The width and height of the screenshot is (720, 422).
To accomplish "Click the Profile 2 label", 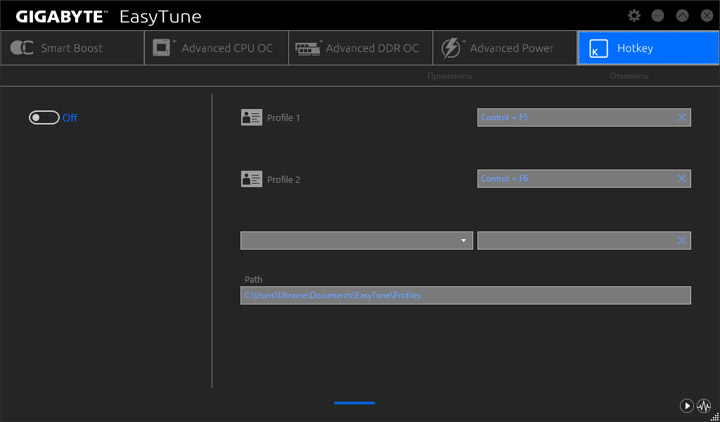I will click(283, 180).
